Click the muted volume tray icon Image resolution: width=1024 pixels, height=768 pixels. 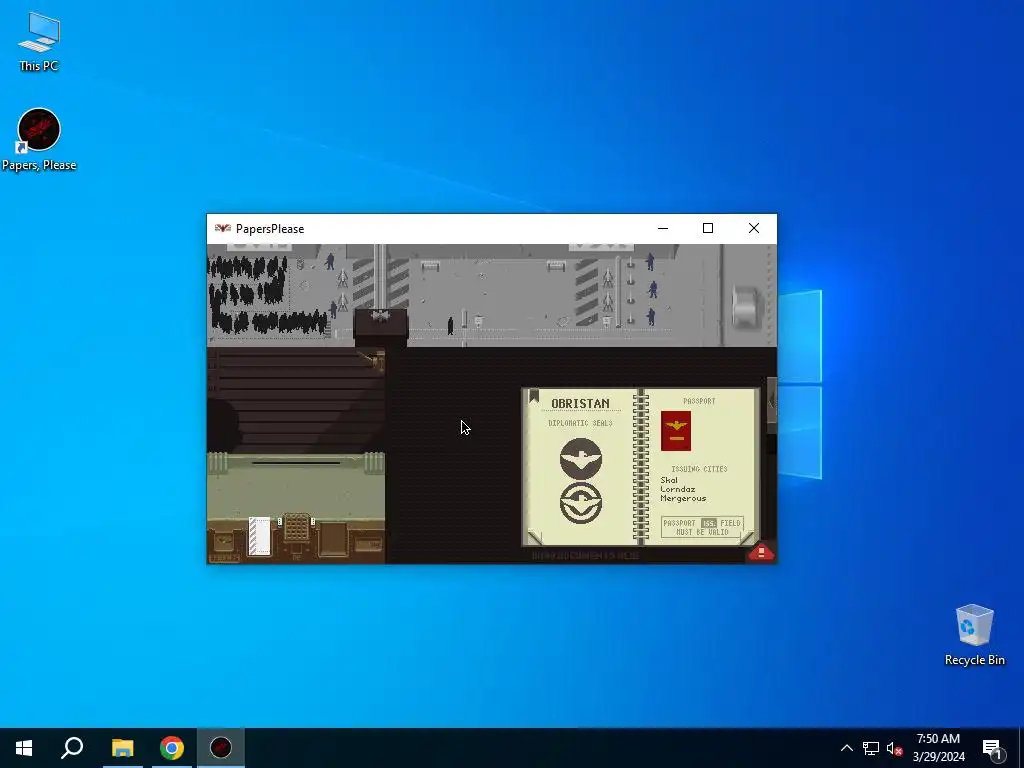coord(894,748)
